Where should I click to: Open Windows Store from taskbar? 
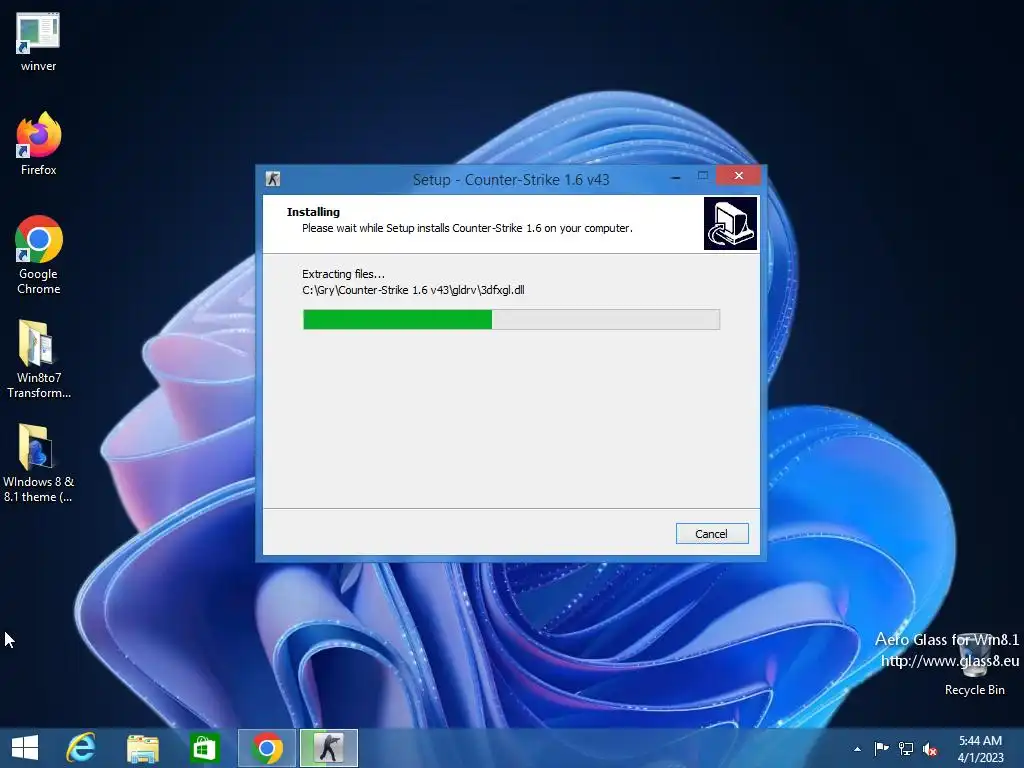pyautogui.click(x=204, y=748)
